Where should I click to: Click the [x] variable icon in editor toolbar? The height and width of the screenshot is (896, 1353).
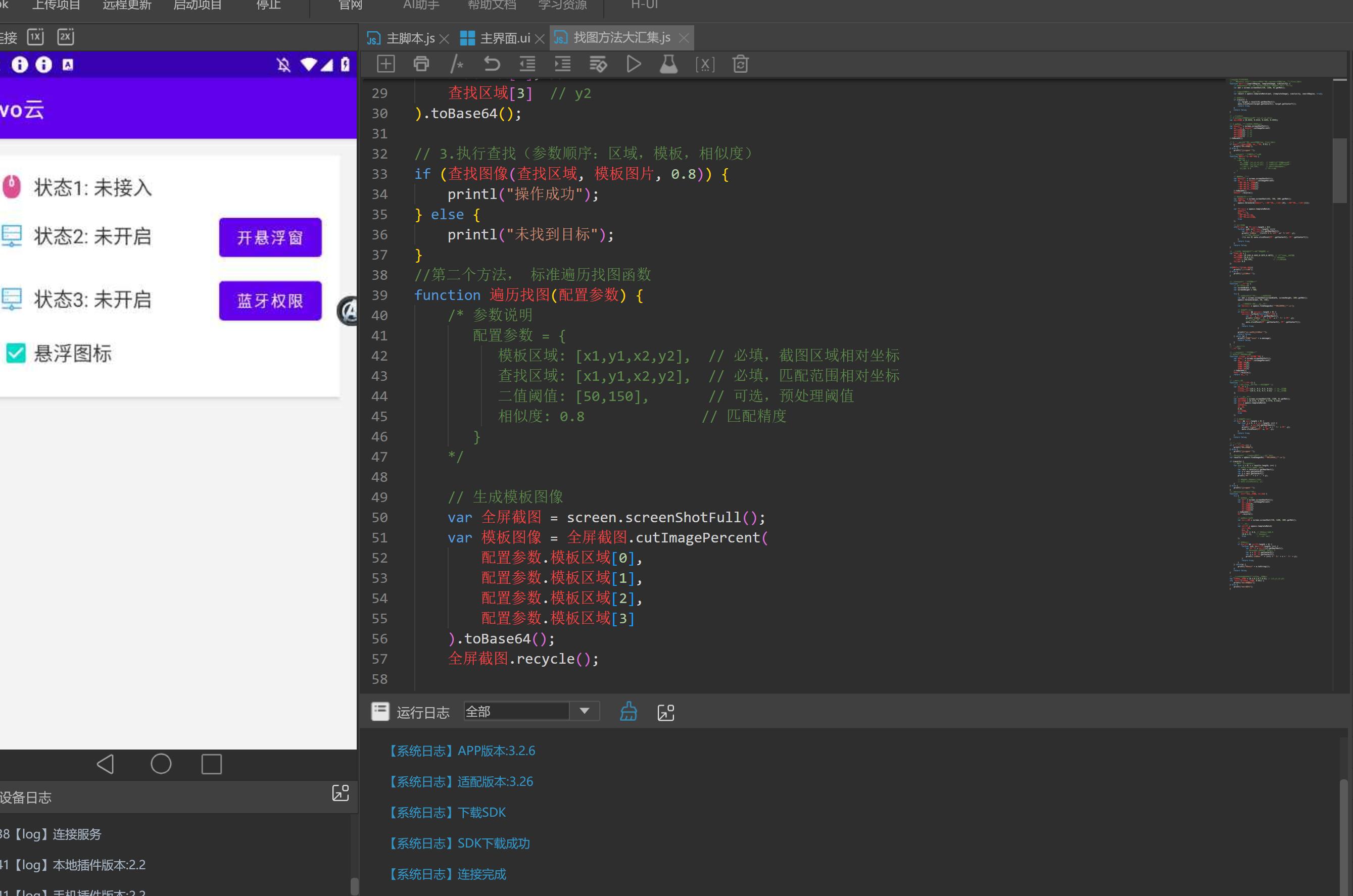pyautogui.click(x=705, y=65)
